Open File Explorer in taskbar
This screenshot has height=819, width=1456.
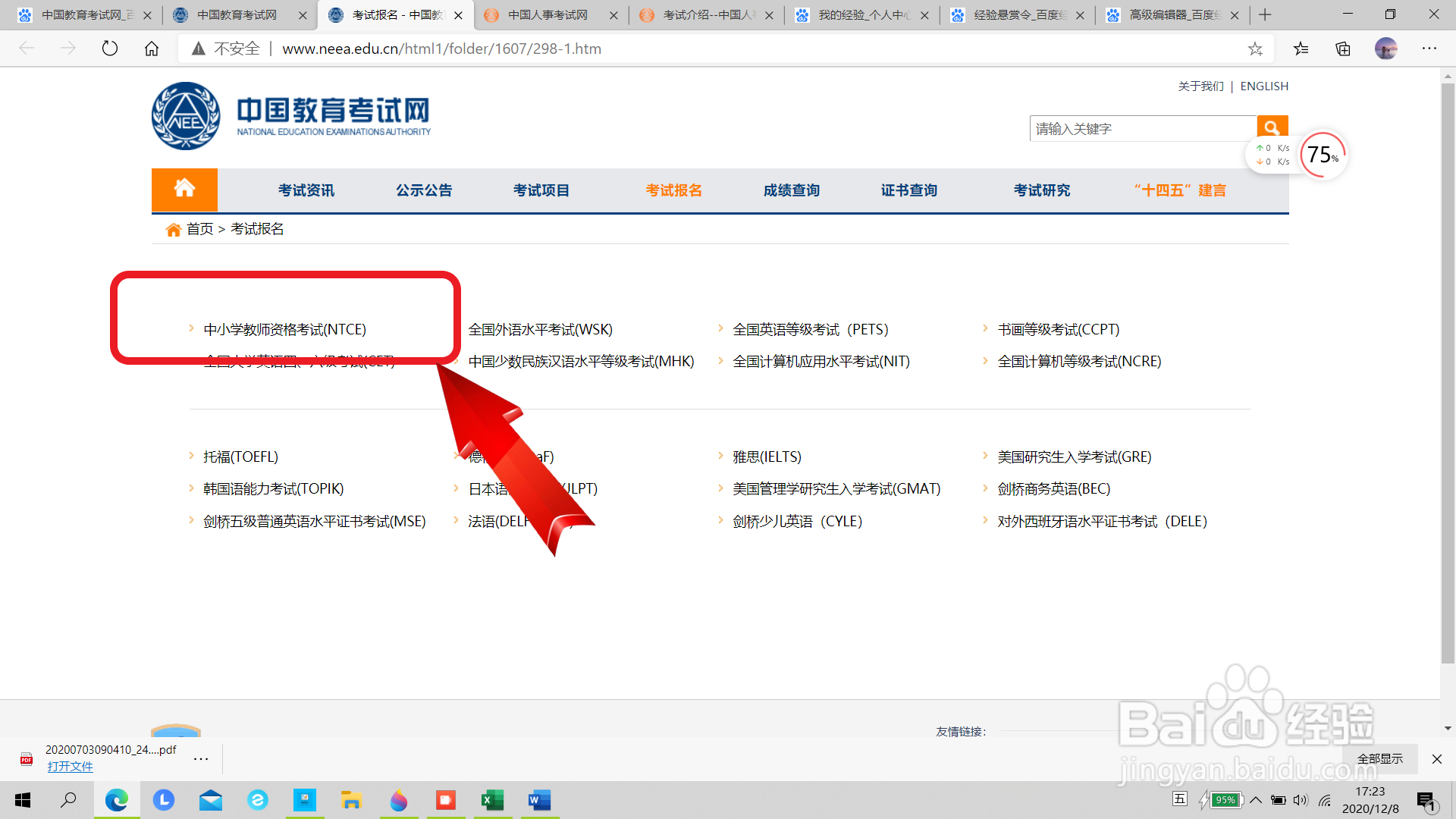click(351, 800)
